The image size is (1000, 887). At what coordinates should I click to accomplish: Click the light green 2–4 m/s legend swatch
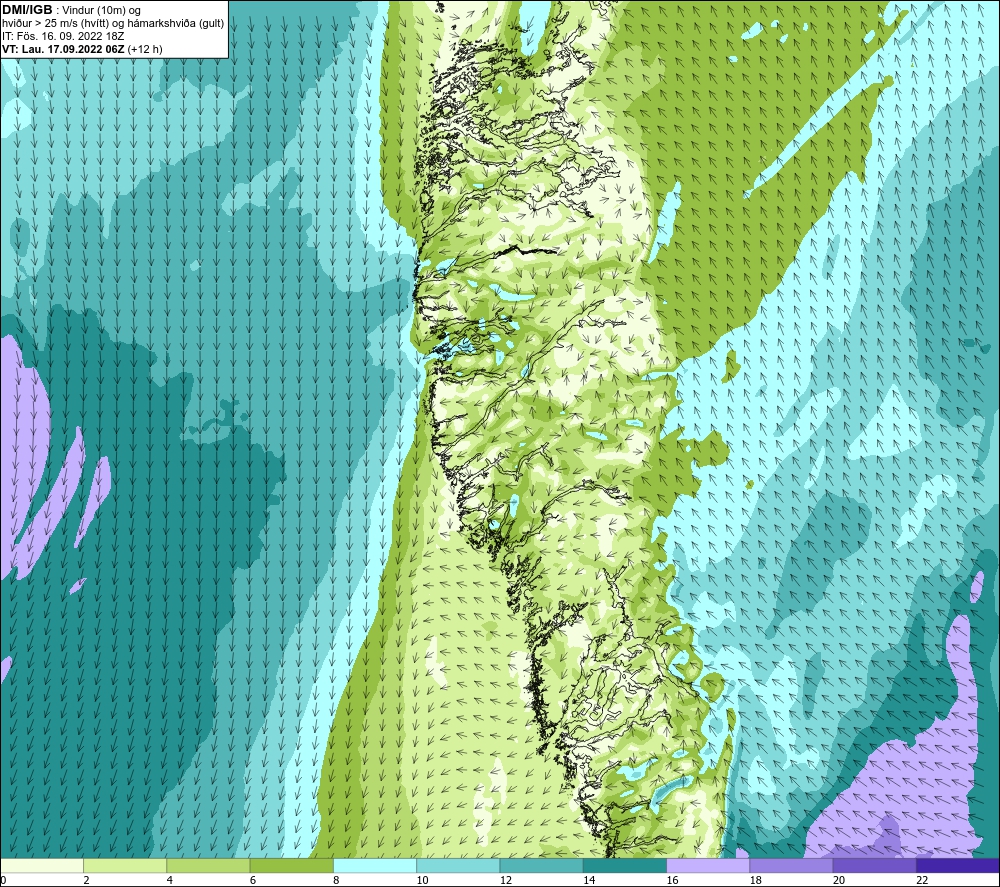[x=125, y=865]
